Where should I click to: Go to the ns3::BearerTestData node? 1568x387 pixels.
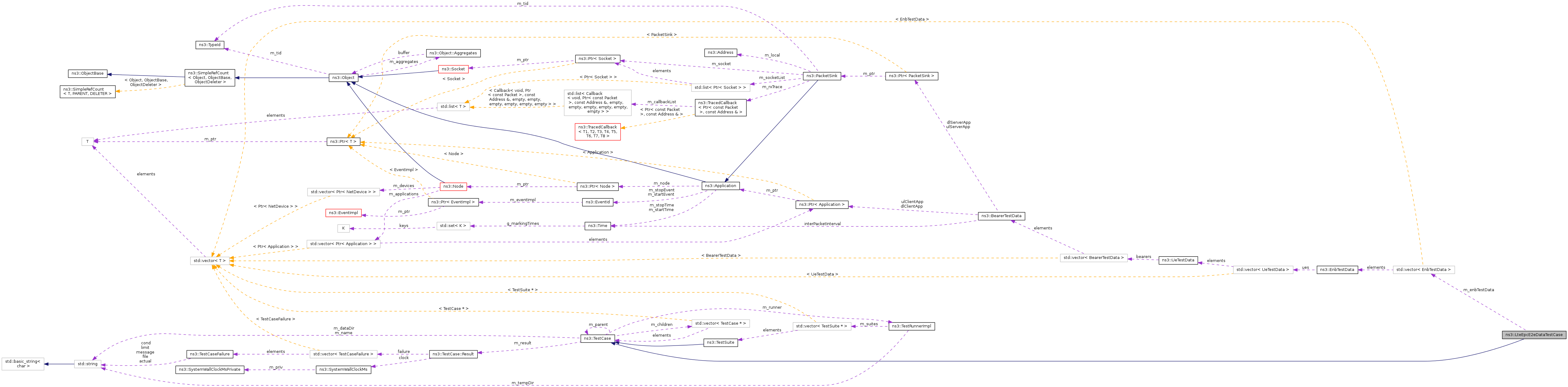pyautogui.click(x=1002, y=216)
